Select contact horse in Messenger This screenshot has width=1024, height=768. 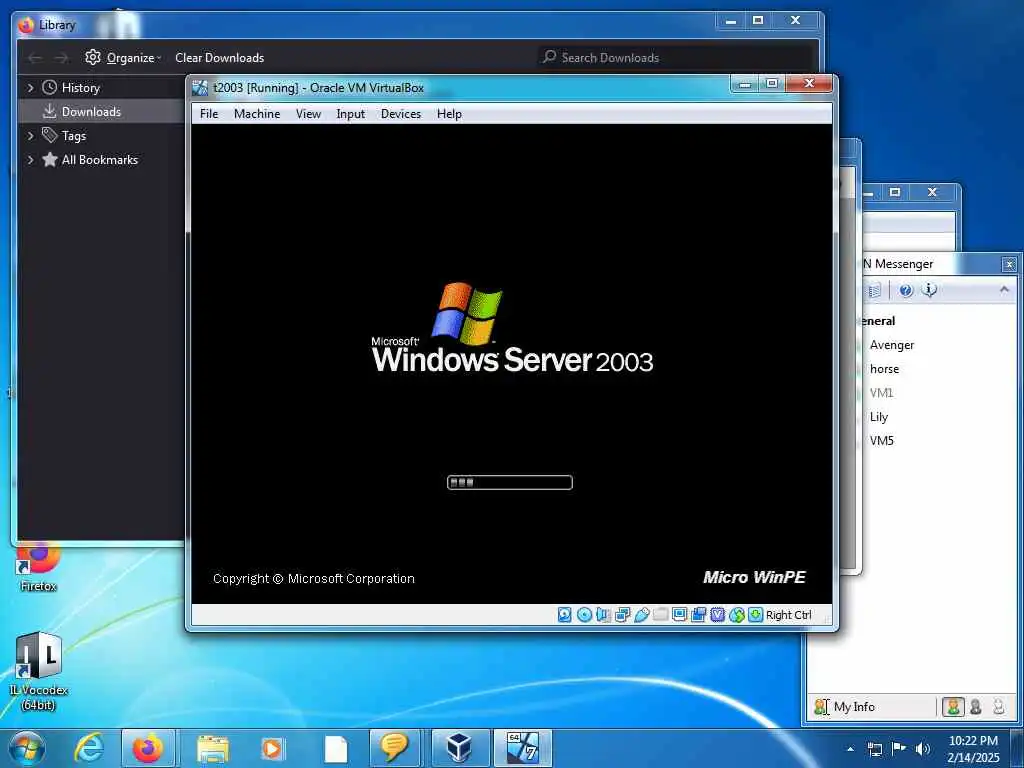[884, 369]
